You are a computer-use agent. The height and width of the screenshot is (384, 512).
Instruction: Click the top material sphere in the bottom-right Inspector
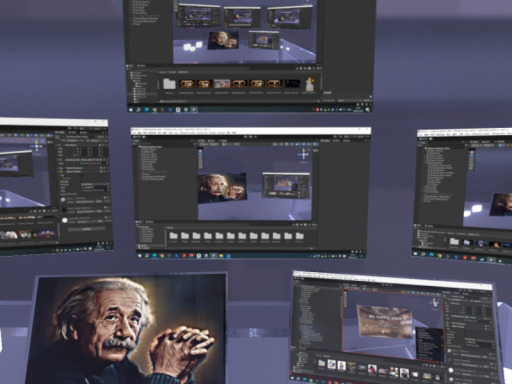(x=449, y=351)
